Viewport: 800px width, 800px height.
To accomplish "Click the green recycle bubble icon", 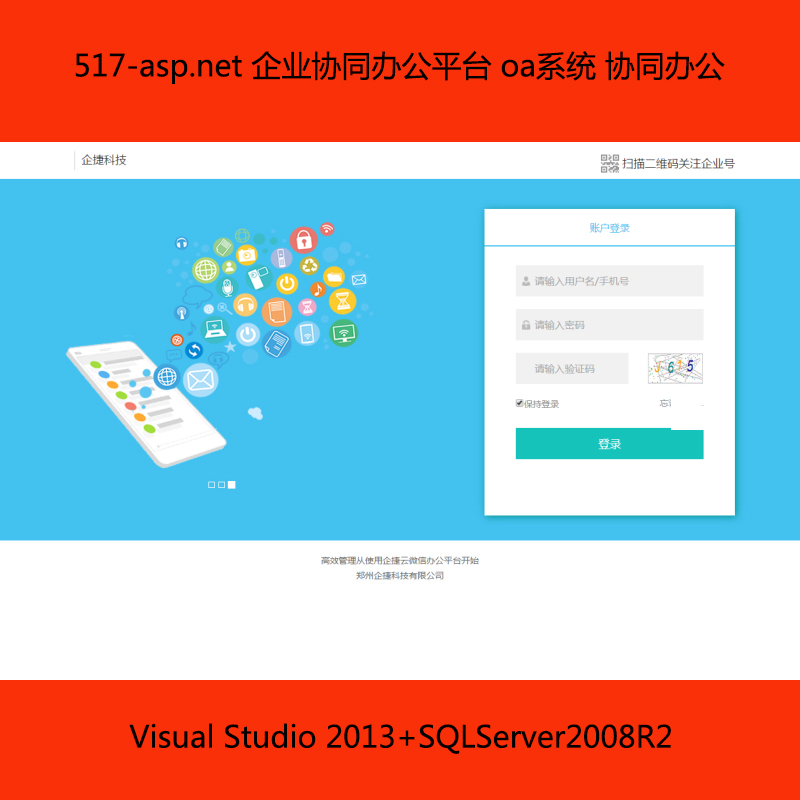I will click(309, 265).
